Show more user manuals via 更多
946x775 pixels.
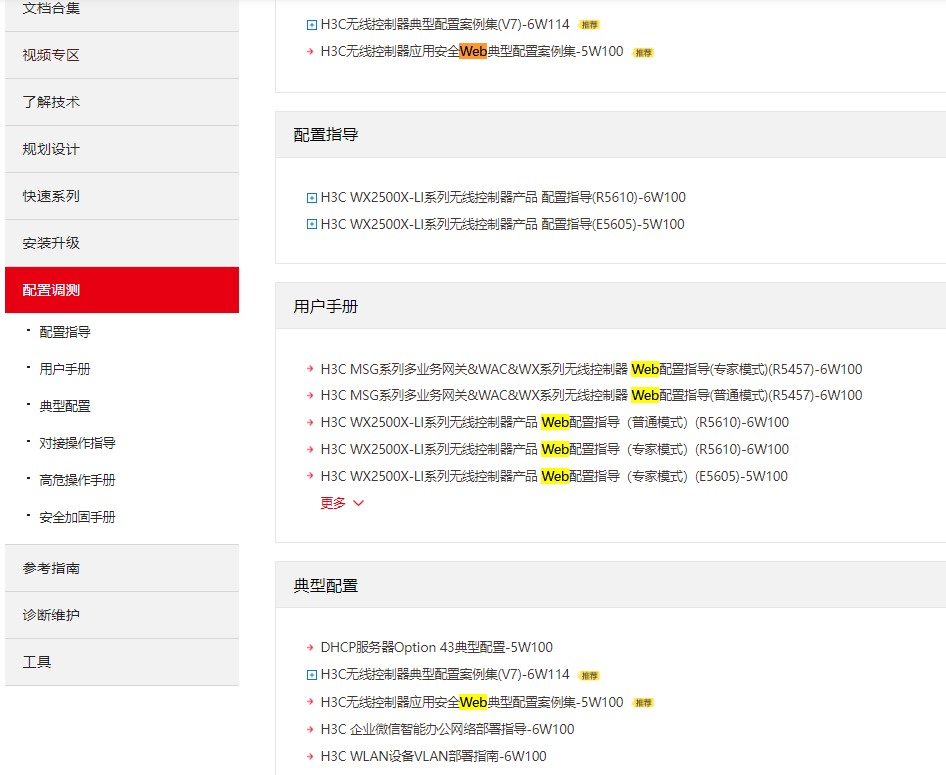[x=333, y=503]
